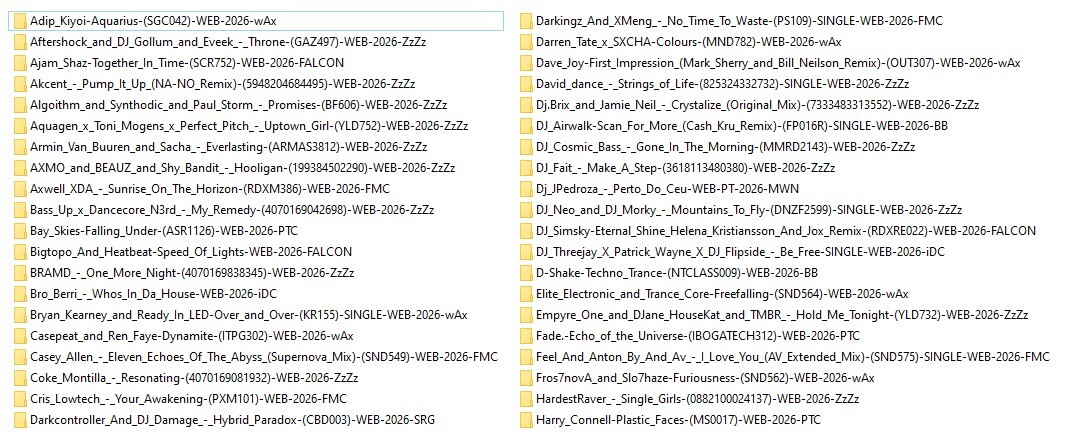Viewport: 1092px width, 438px height.
Task: Select DJ_Threejay Be_Free folder name
Action: tap(740, 251)
